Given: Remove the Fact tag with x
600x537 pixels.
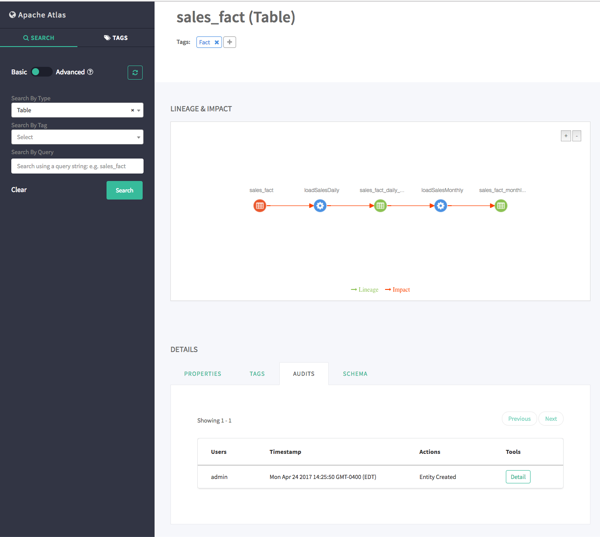Looking at the screenshot, I should (217, 42).
